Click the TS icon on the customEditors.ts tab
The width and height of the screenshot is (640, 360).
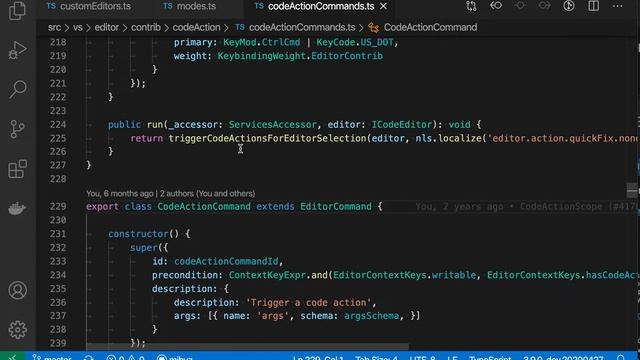51,6
